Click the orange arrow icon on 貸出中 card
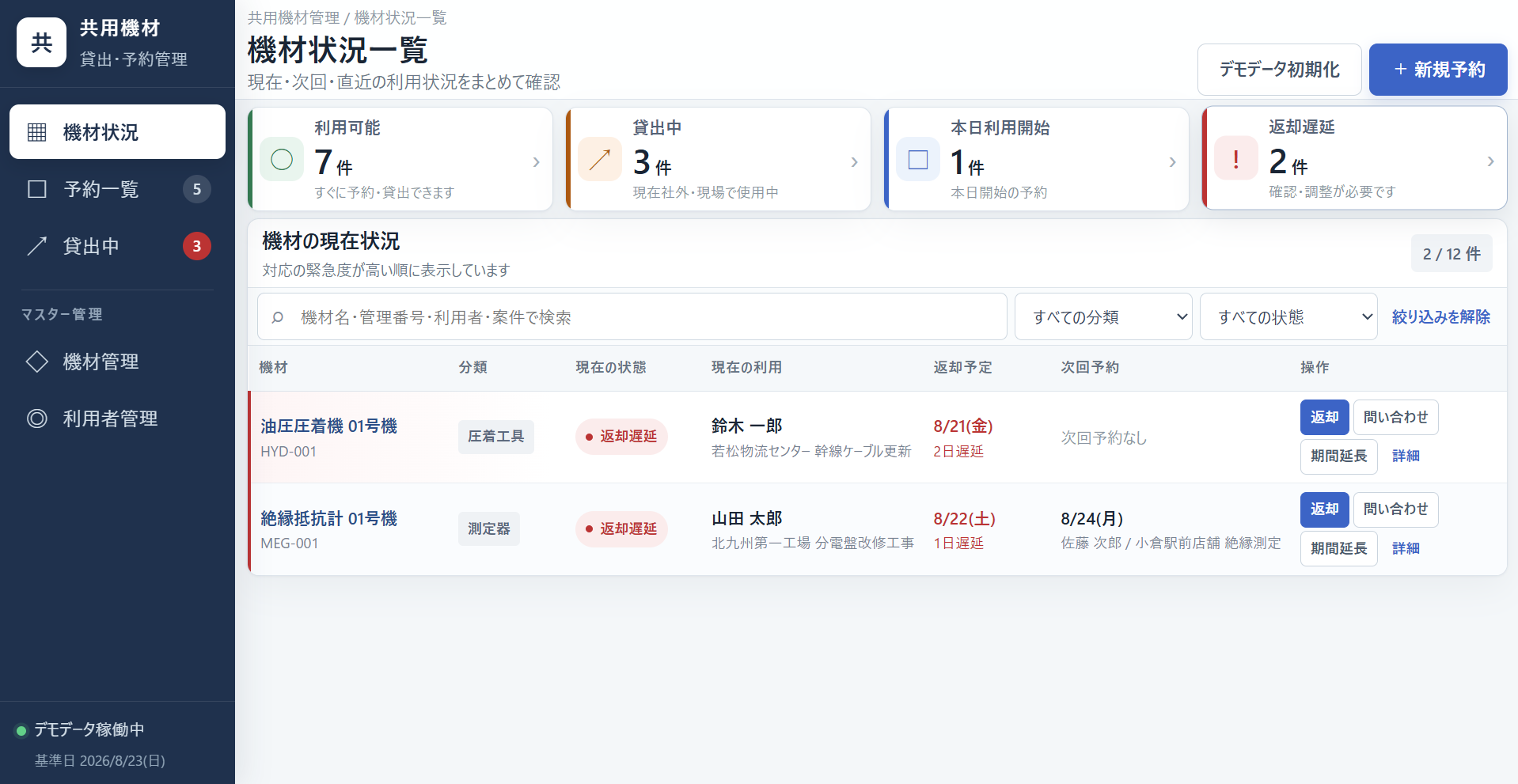Image resolution: width=1518 pixels, height=784 pixels. pyautogui.click(x=600, y=160)
